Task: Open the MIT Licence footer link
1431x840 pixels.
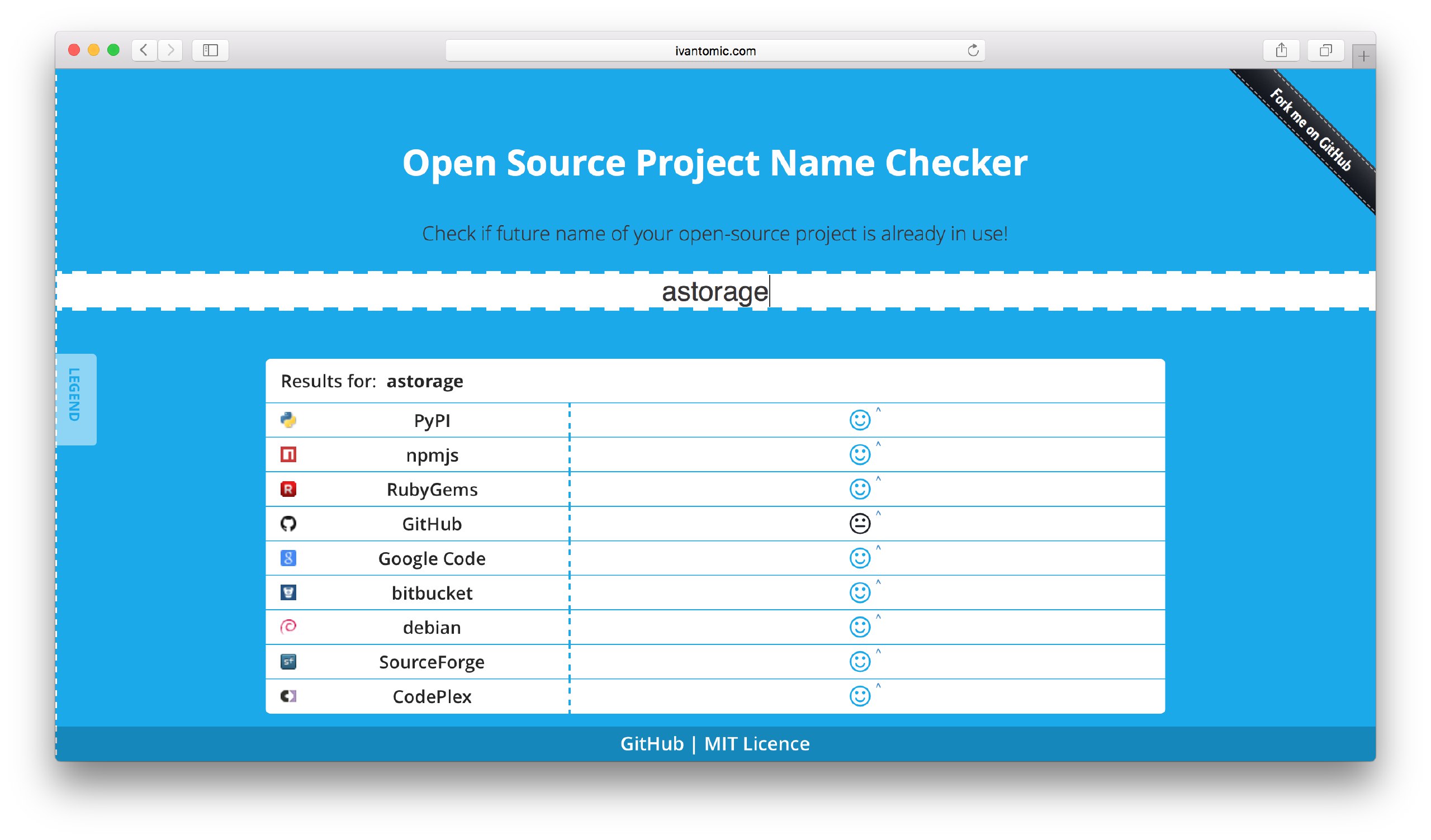Action: 757,743
